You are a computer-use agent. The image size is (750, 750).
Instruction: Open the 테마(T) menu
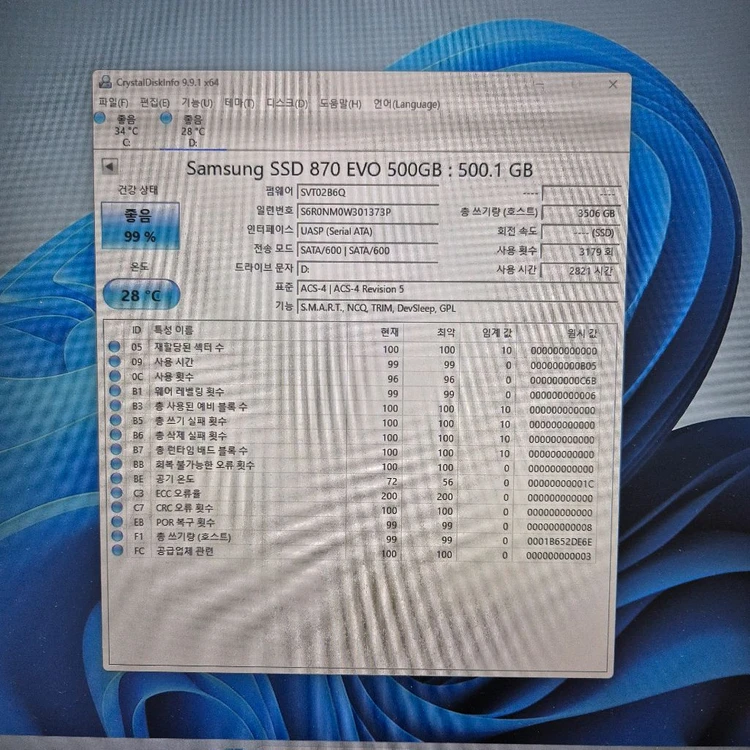(239, 103)
